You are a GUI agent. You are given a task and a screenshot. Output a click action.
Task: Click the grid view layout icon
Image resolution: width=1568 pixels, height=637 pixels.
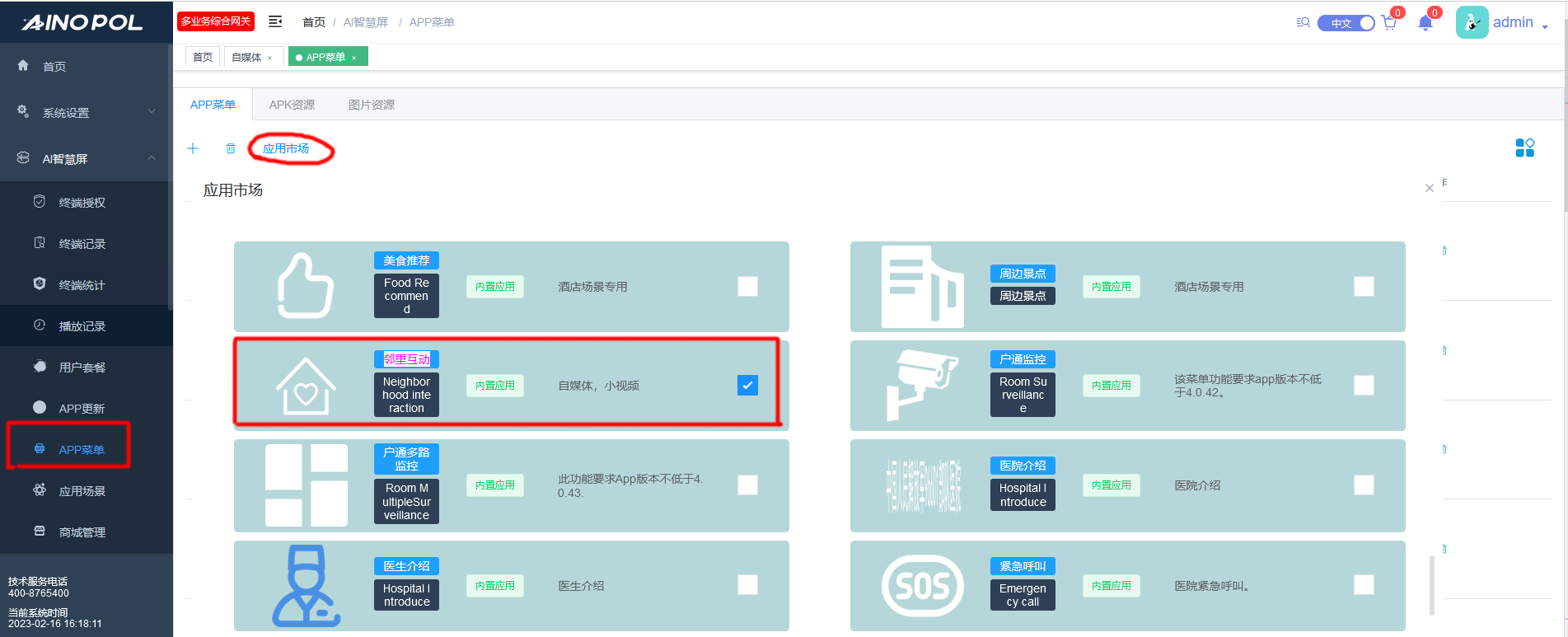(x=1524, y=148)
